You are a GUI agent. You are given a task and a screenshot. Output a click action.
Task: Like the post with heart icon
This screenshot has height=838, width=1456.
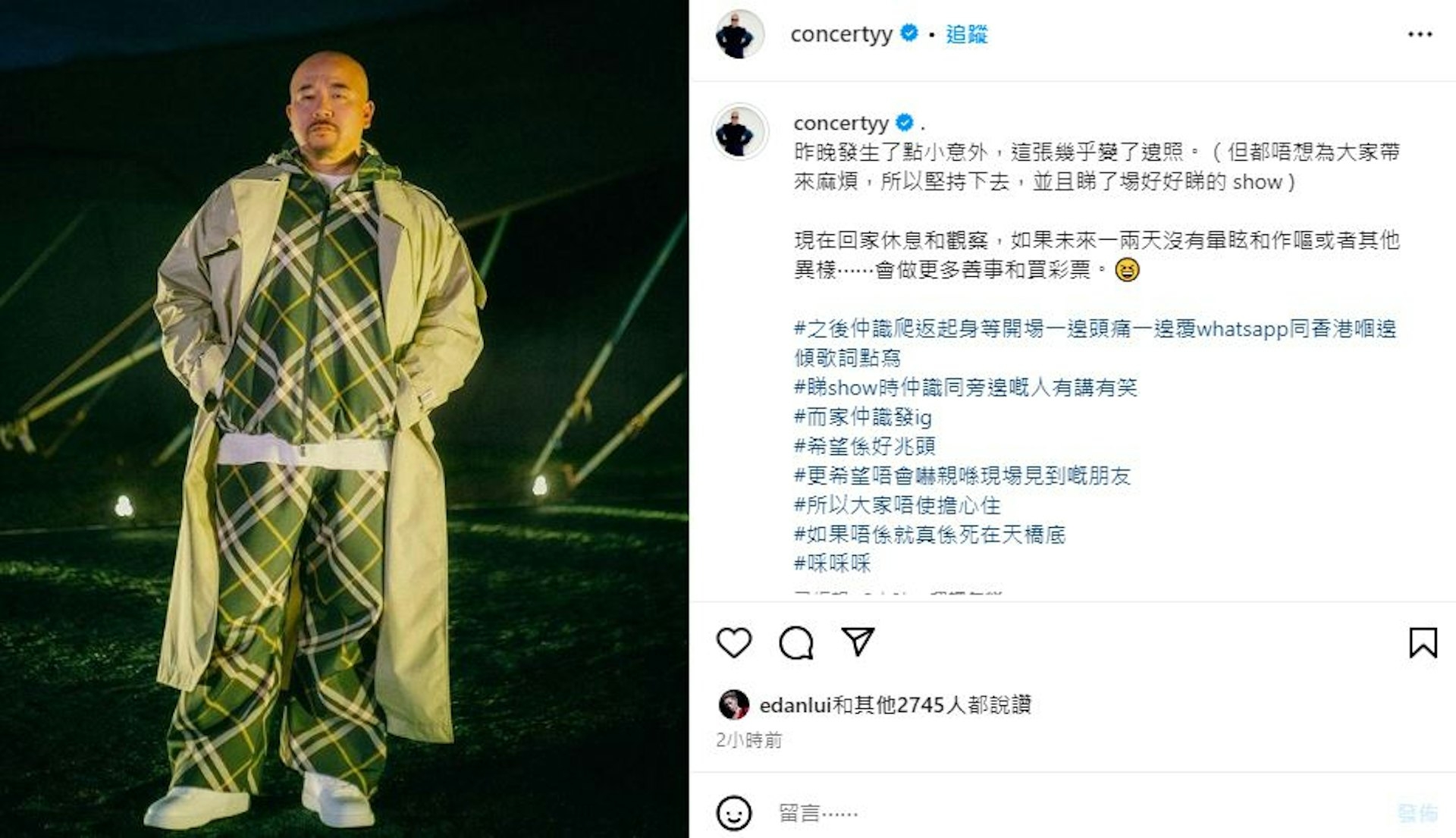(733, 642)
